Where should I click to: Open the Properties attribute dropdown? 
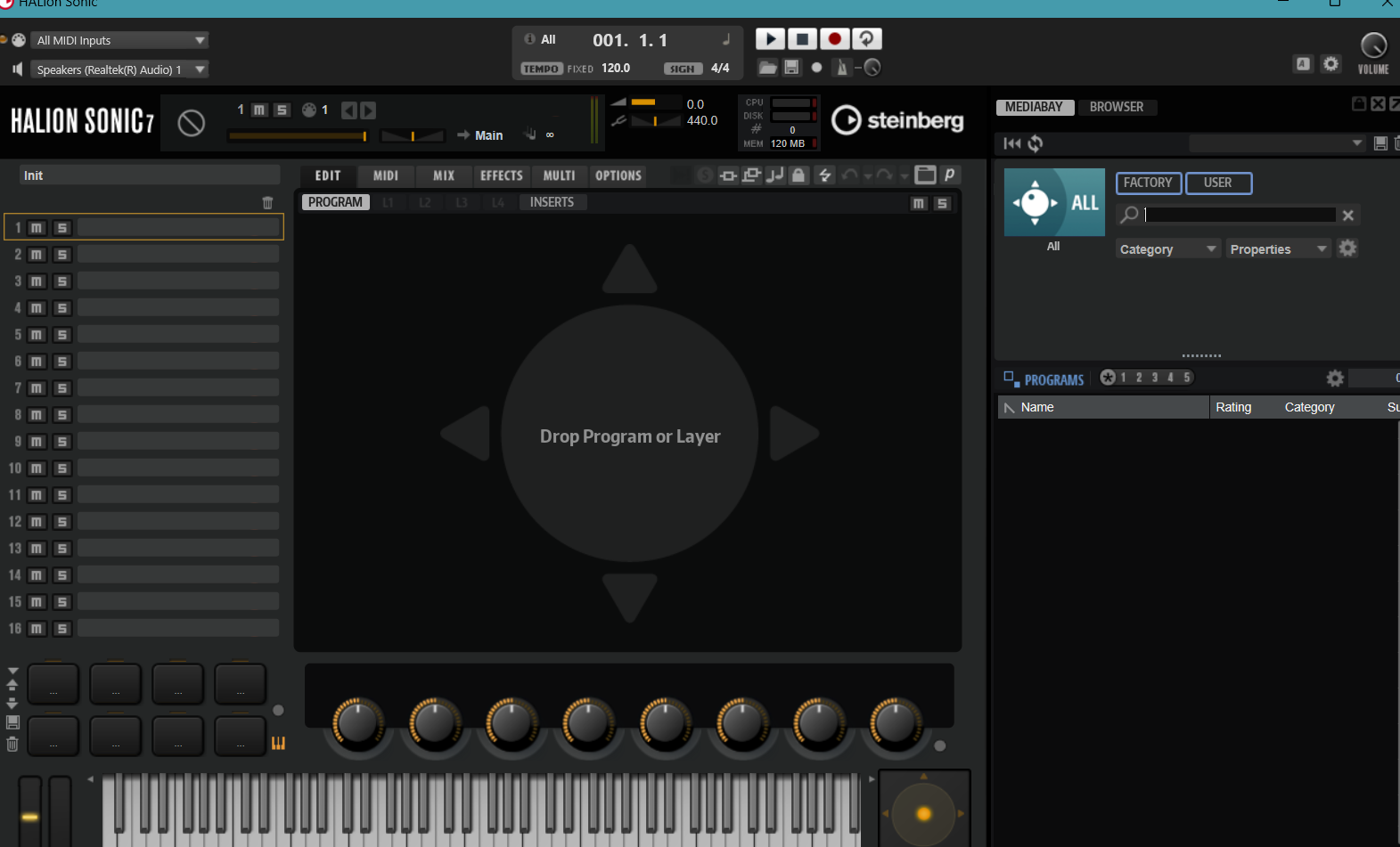coord(1278,249)
